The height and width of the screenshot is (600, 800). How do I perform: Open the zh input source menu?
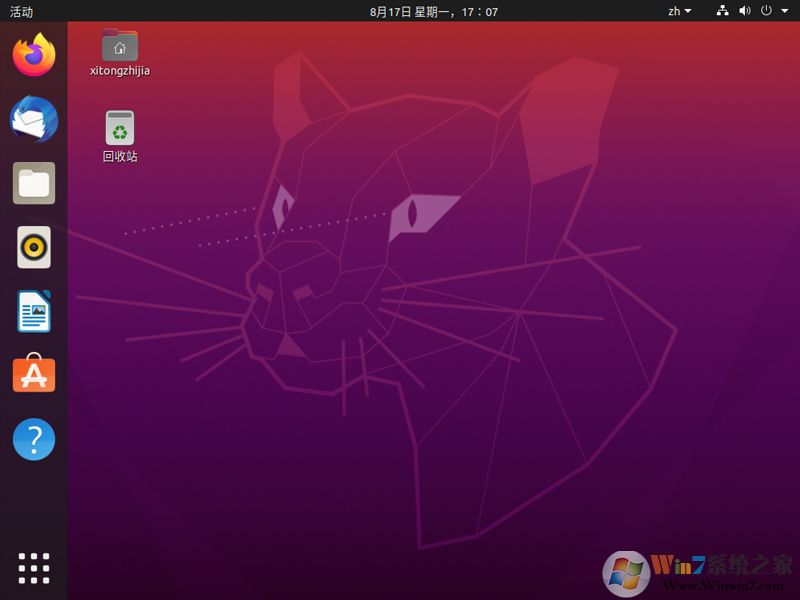pyautogui.click(x=677, y=11)
